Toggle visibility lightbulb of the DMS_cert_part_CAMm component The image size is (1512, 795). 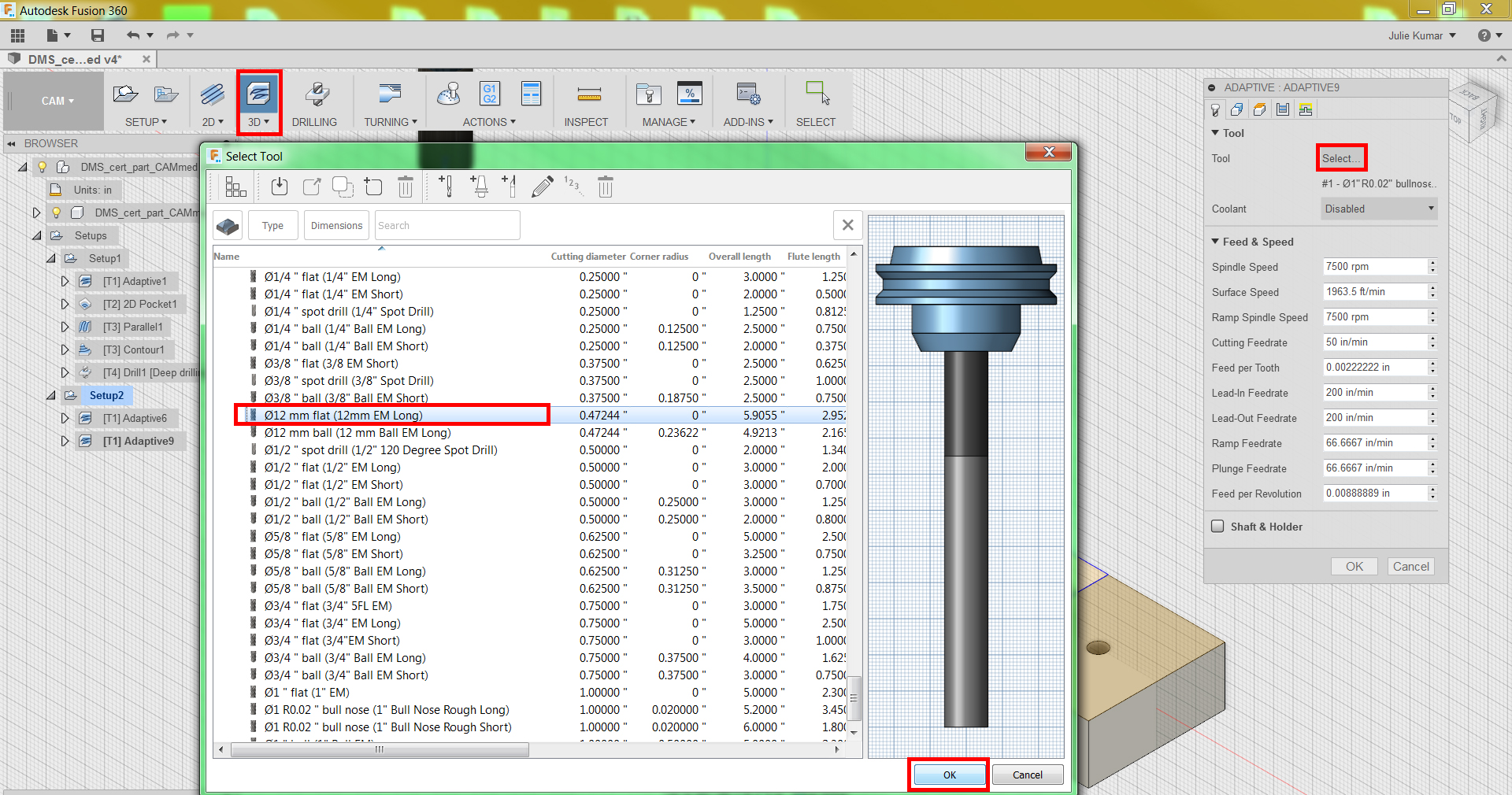[x=56, y=213]
